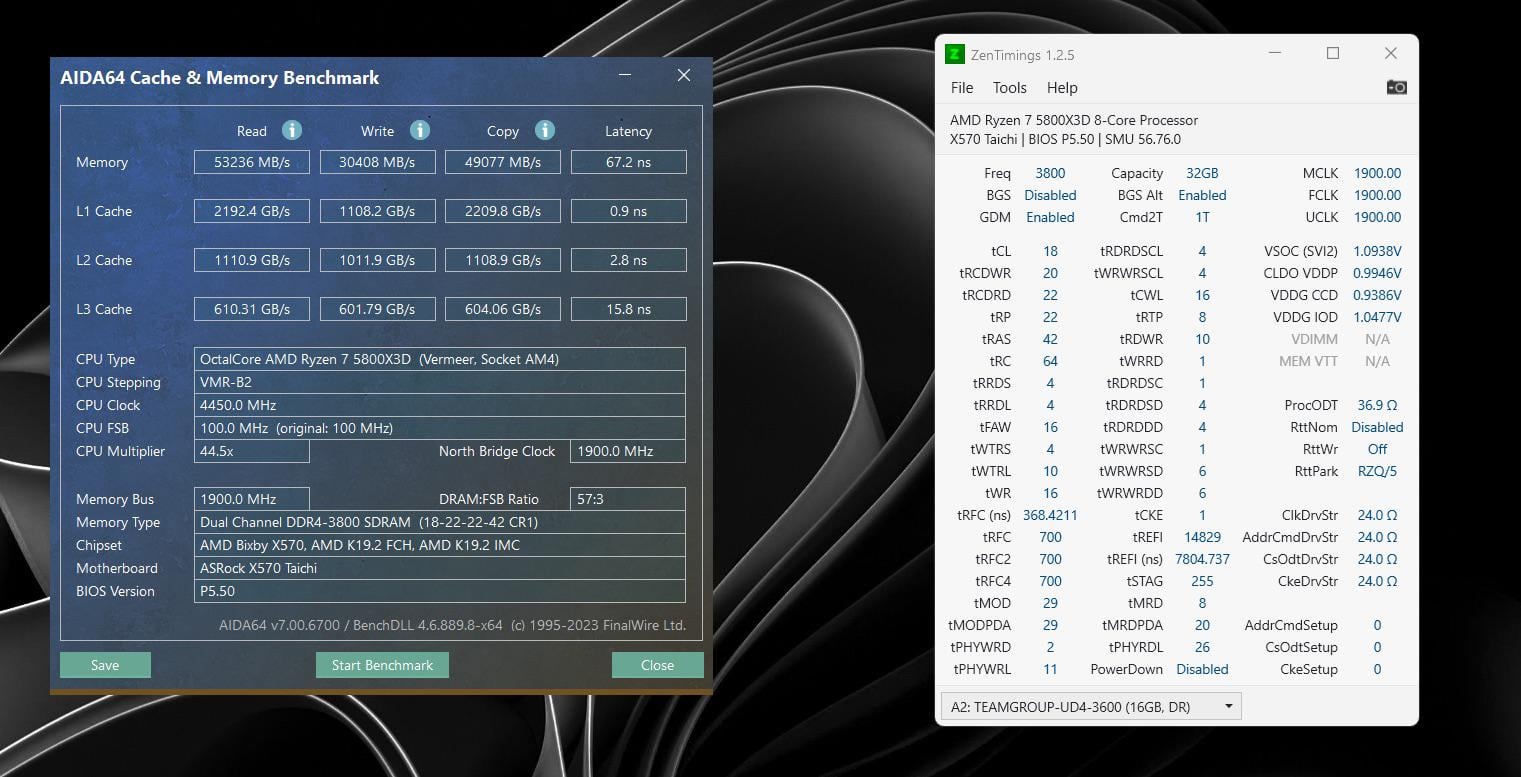1521x777 pixels.
Task: Select the L1 Cache latency 0.9 ns
Action: (629, 211)
